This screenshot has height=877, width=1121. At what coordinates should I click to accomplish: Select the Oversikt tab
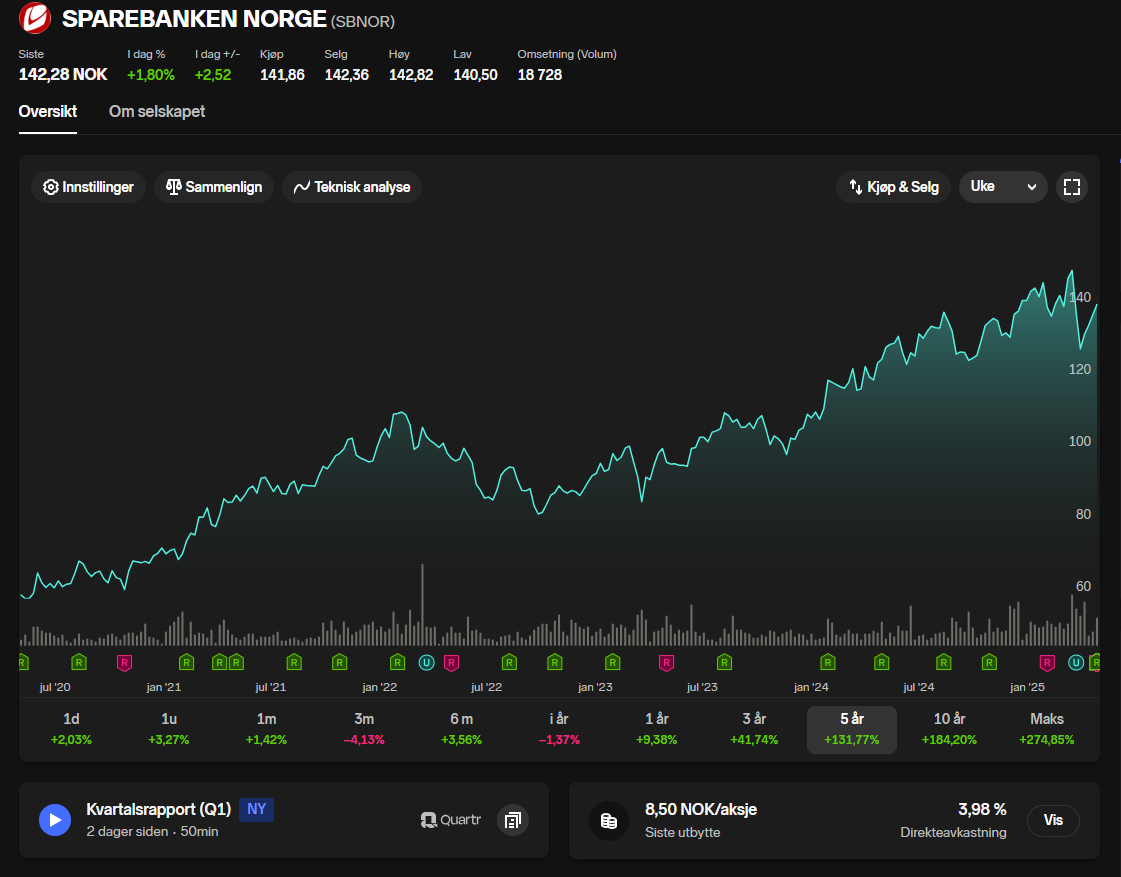tap(48, 112)
